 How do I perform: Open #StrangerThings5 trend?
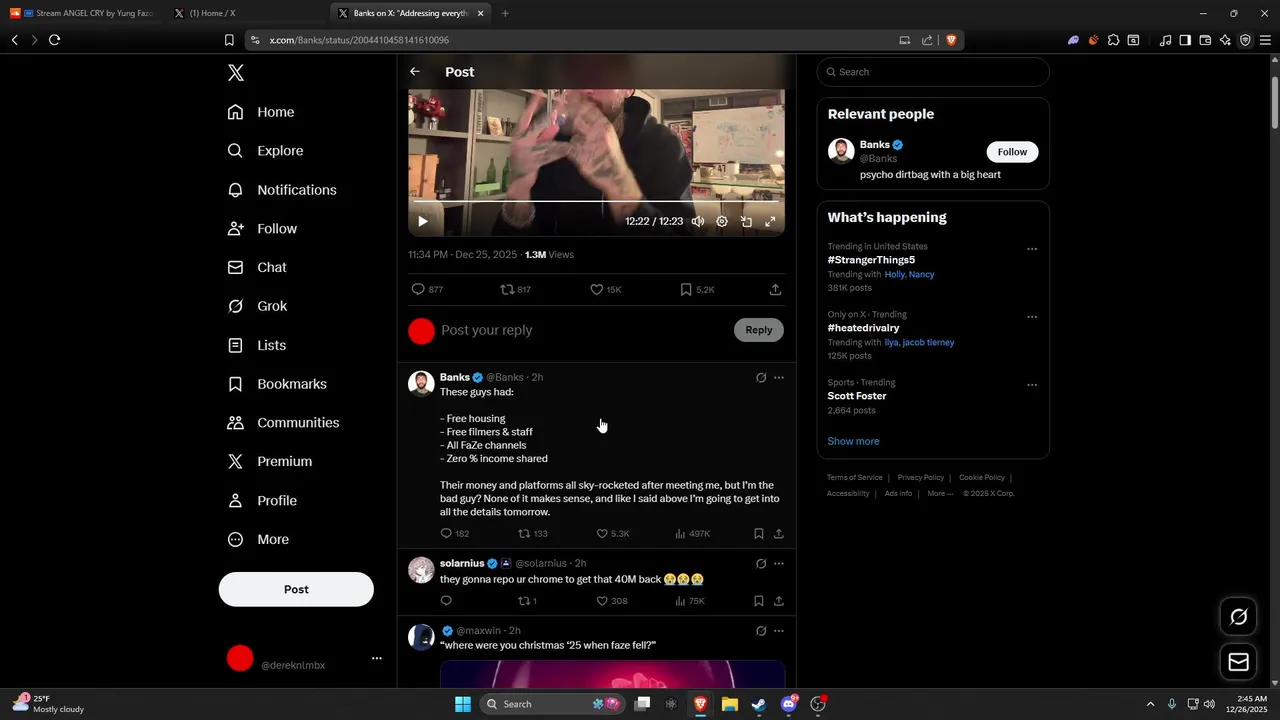coord(871,260)
